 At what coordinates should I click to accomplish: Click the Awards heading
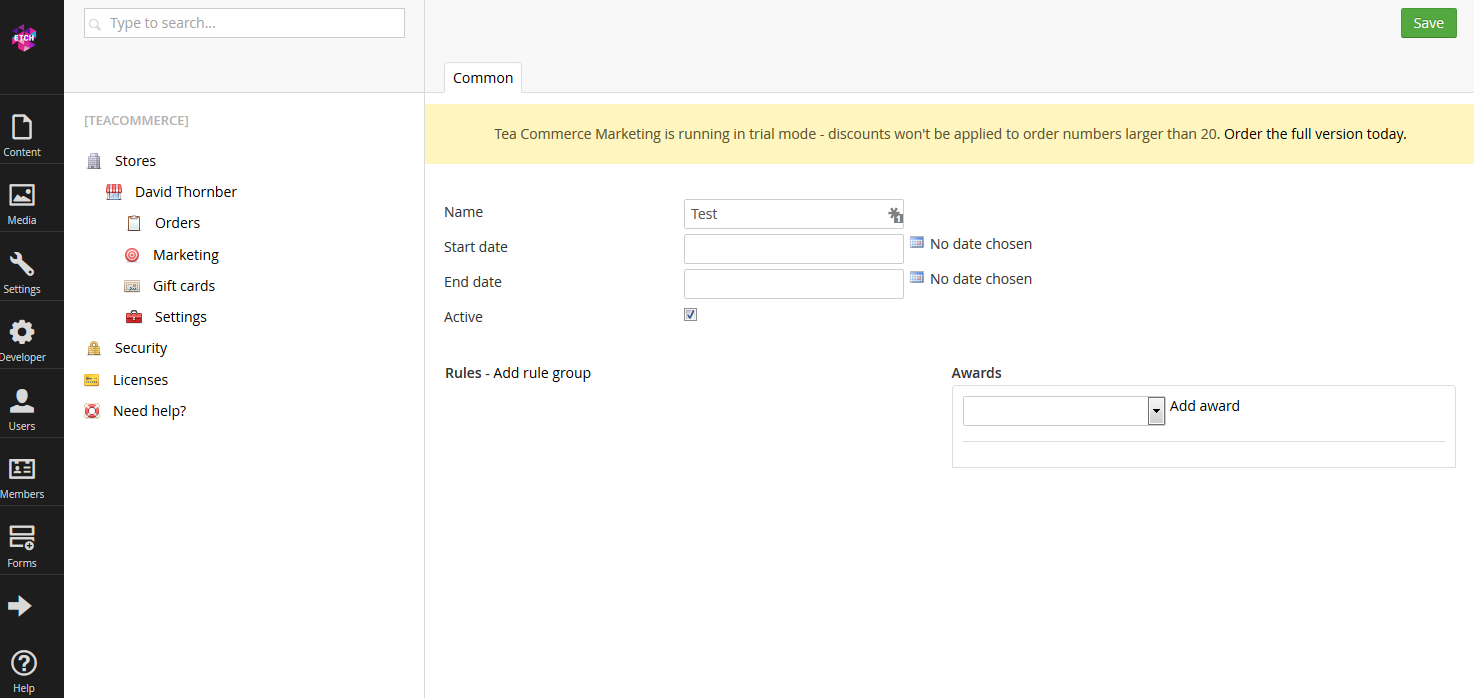pos(976,373)
